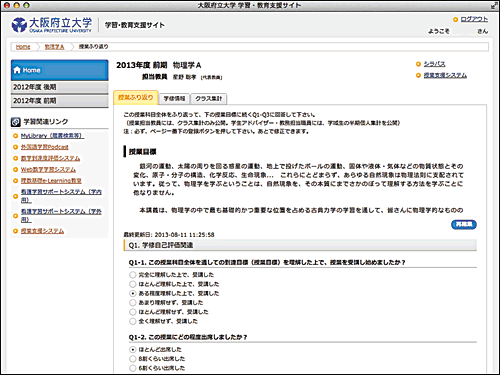Viewport: 500px width, 375px height.
Task: Go to Home in the breadcrumb
Action: coord(23,47)
